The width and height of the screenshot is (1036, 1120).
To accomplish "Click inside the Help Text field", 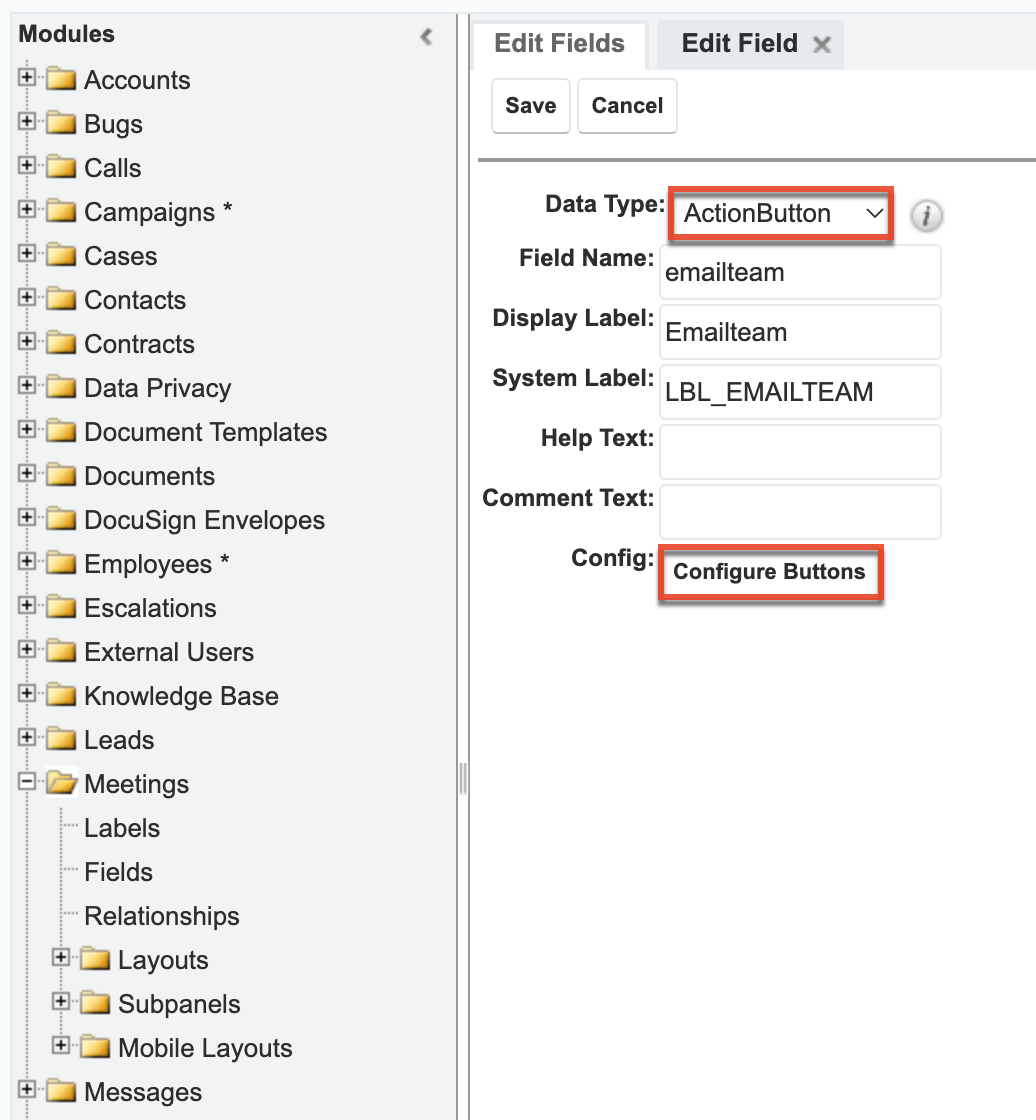I will 798,452.
